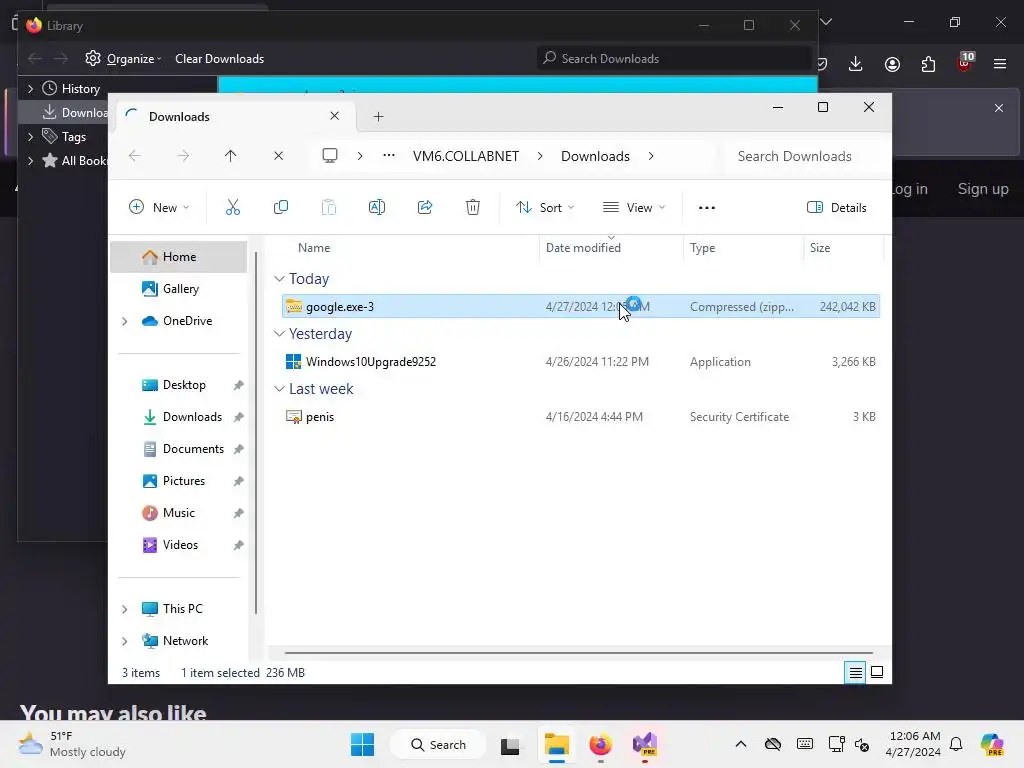Screen dimensions: 1024x768
Task: Open Videos pinned folder in navigation pane
Action: 179,545
